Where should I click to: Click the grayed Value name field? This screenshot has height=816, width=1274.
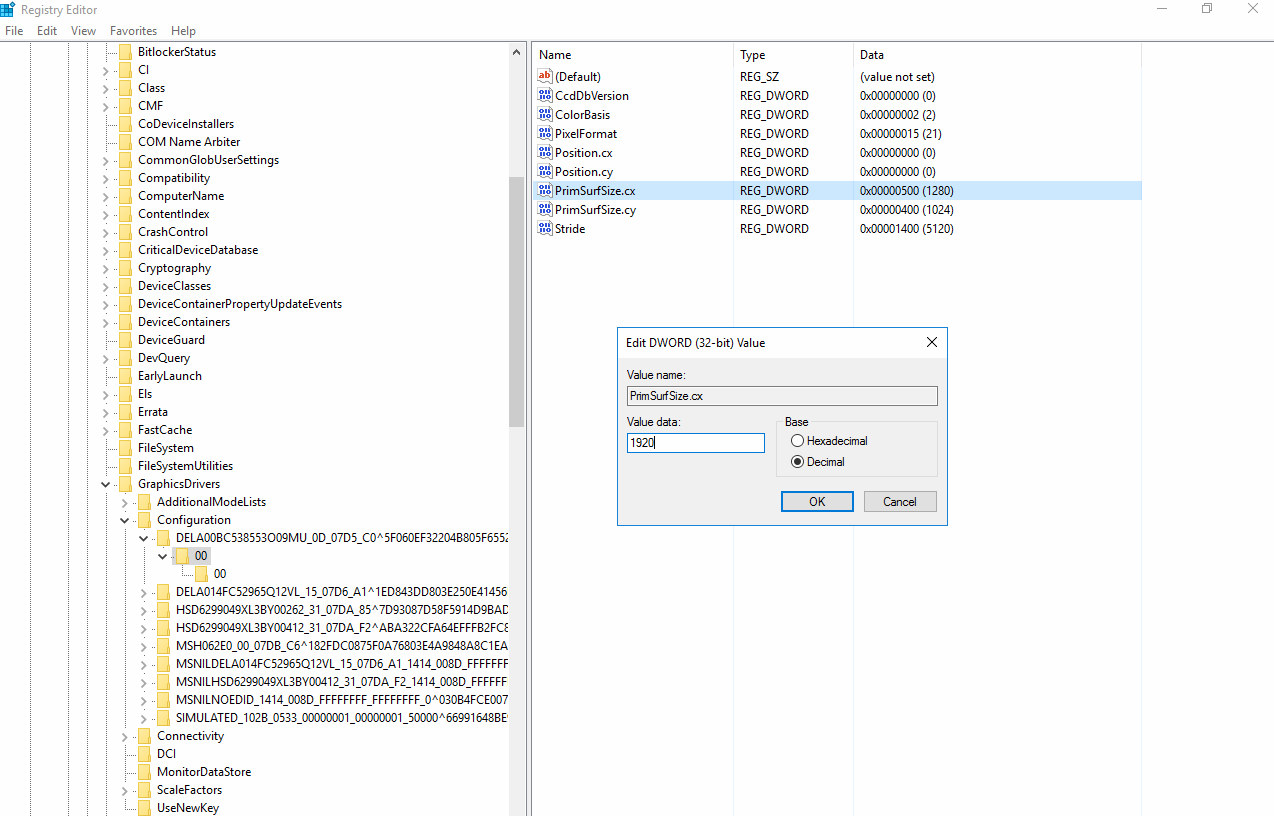coord(782,396)
